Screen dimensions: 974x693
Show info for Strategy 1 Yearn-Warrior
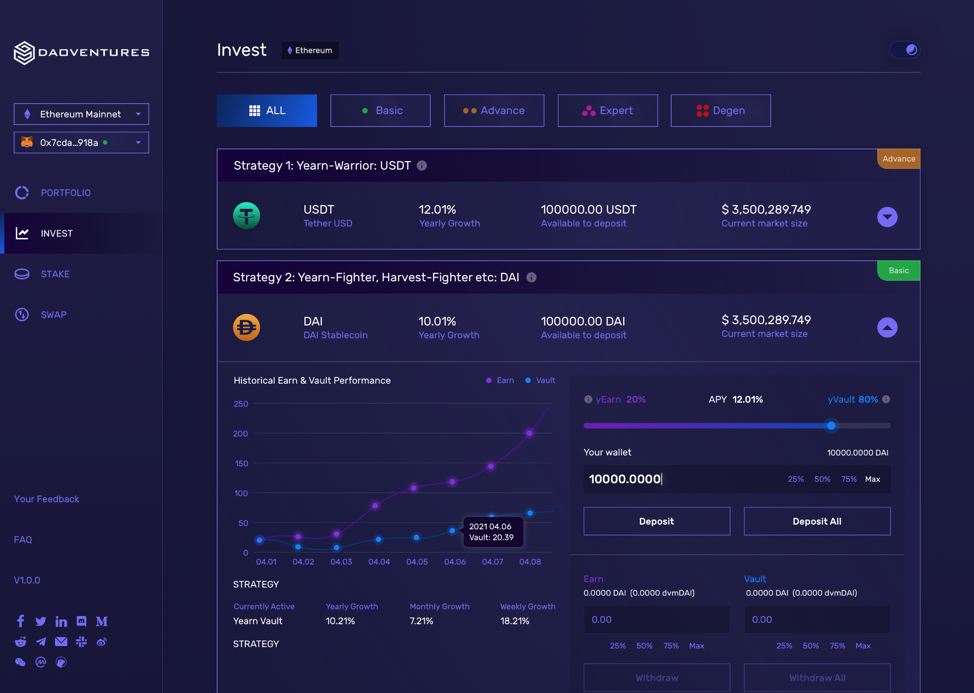[422, 166]
